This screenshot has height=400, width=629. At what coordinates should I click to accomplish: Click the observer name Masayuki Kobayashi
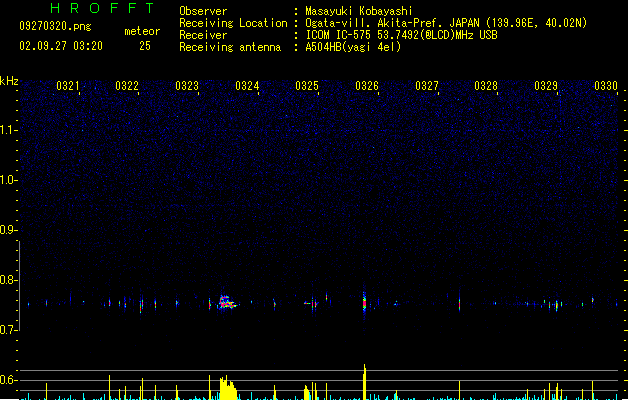point(359,11)
